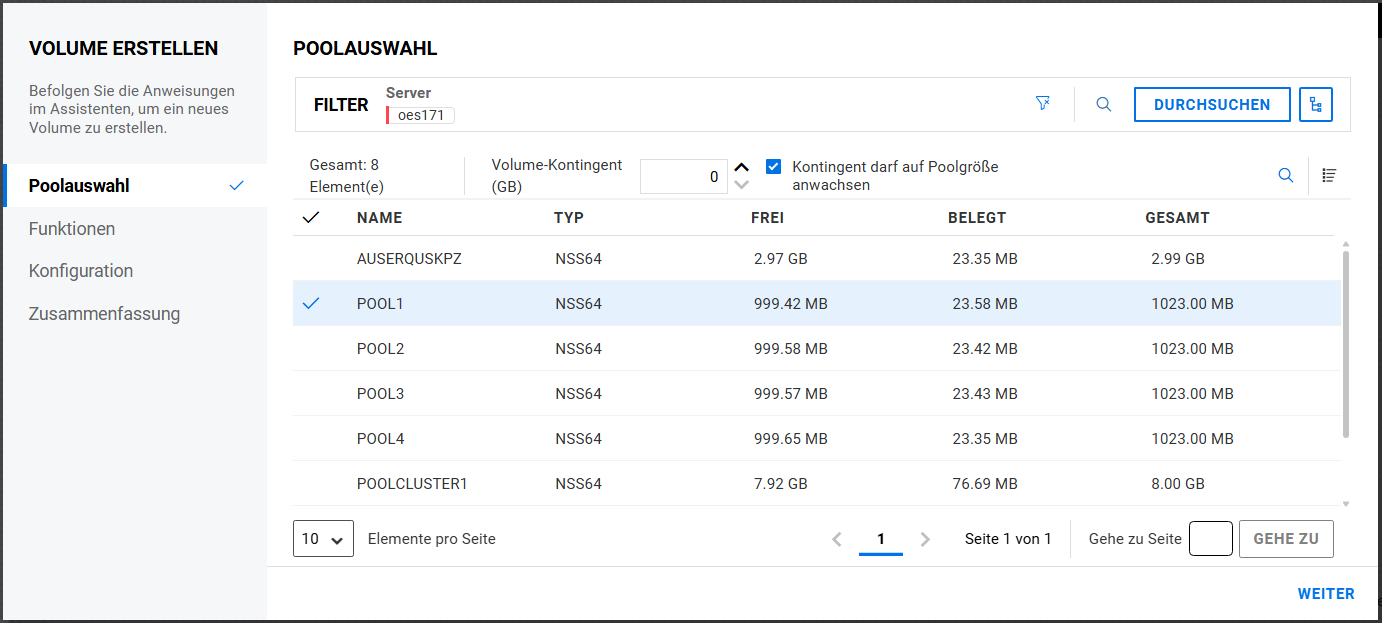Open the Funktionen wizard step

(72, 229)
